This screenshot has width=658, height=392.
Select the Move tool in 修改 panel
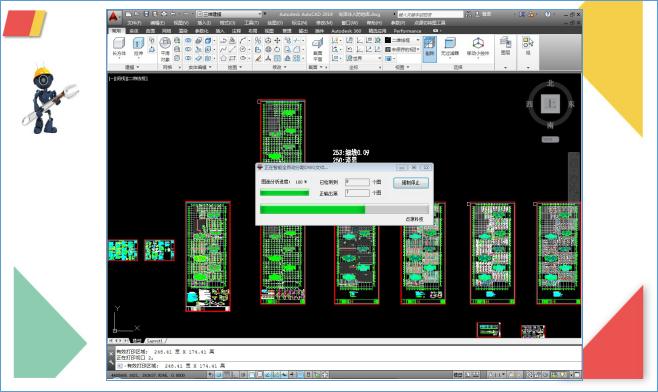pyautogui.click(x=277, y=41)
